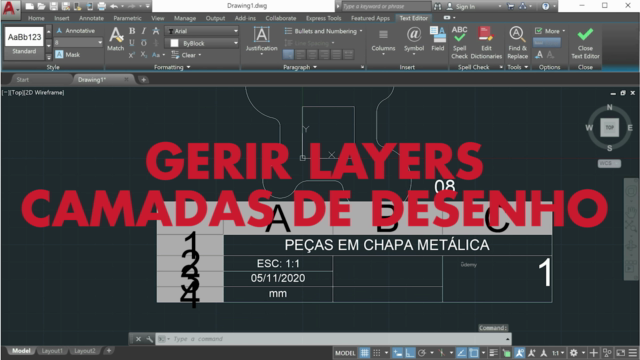640x360 pixels.
Task: Click the TOP face of ViewCube
Action: (x=609, y=127)
